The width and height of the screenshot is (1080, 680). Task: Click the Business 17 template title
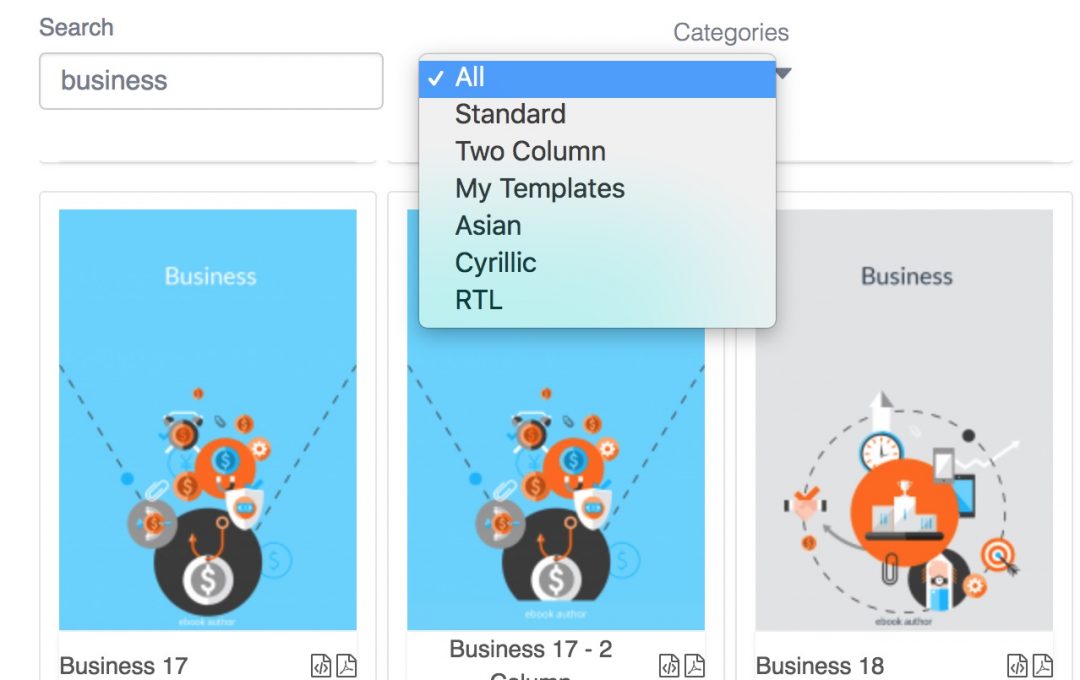(124, 666)
